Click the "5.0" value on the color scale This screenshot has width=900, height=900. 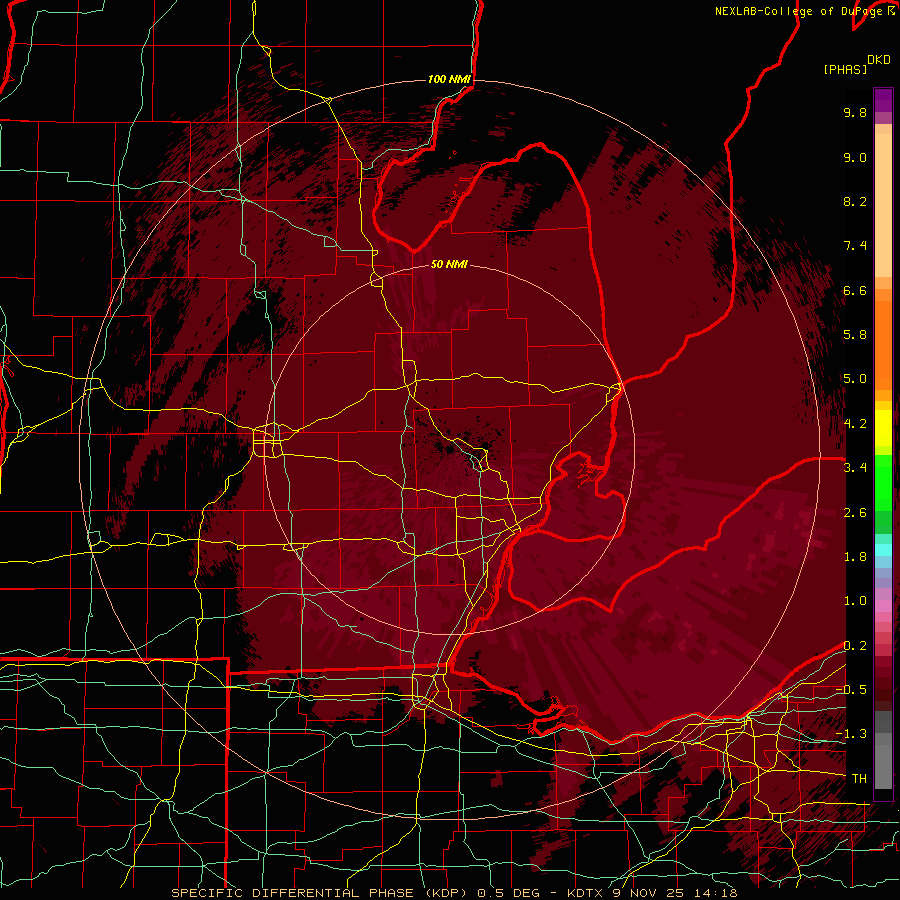(855, 379)
